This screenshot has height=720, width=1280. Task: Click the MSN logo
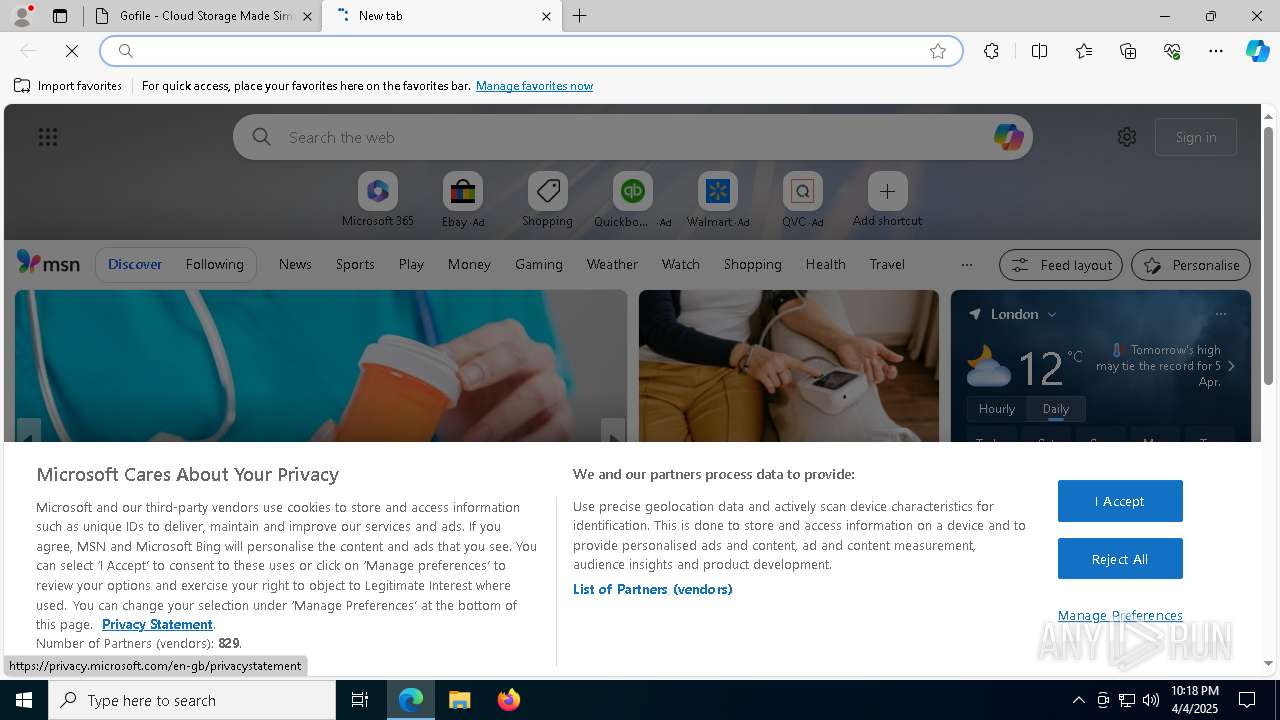point(48,264)
